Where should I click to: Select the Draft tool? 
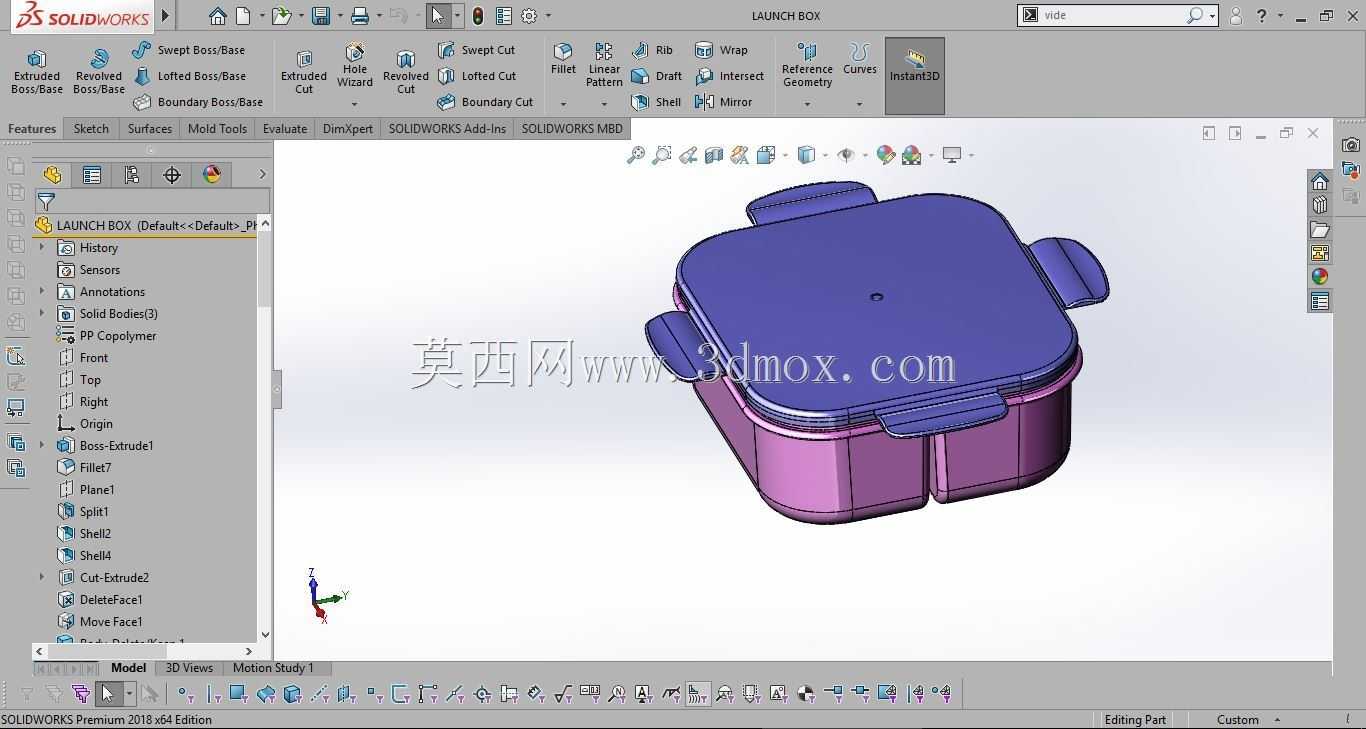point(656,76)
